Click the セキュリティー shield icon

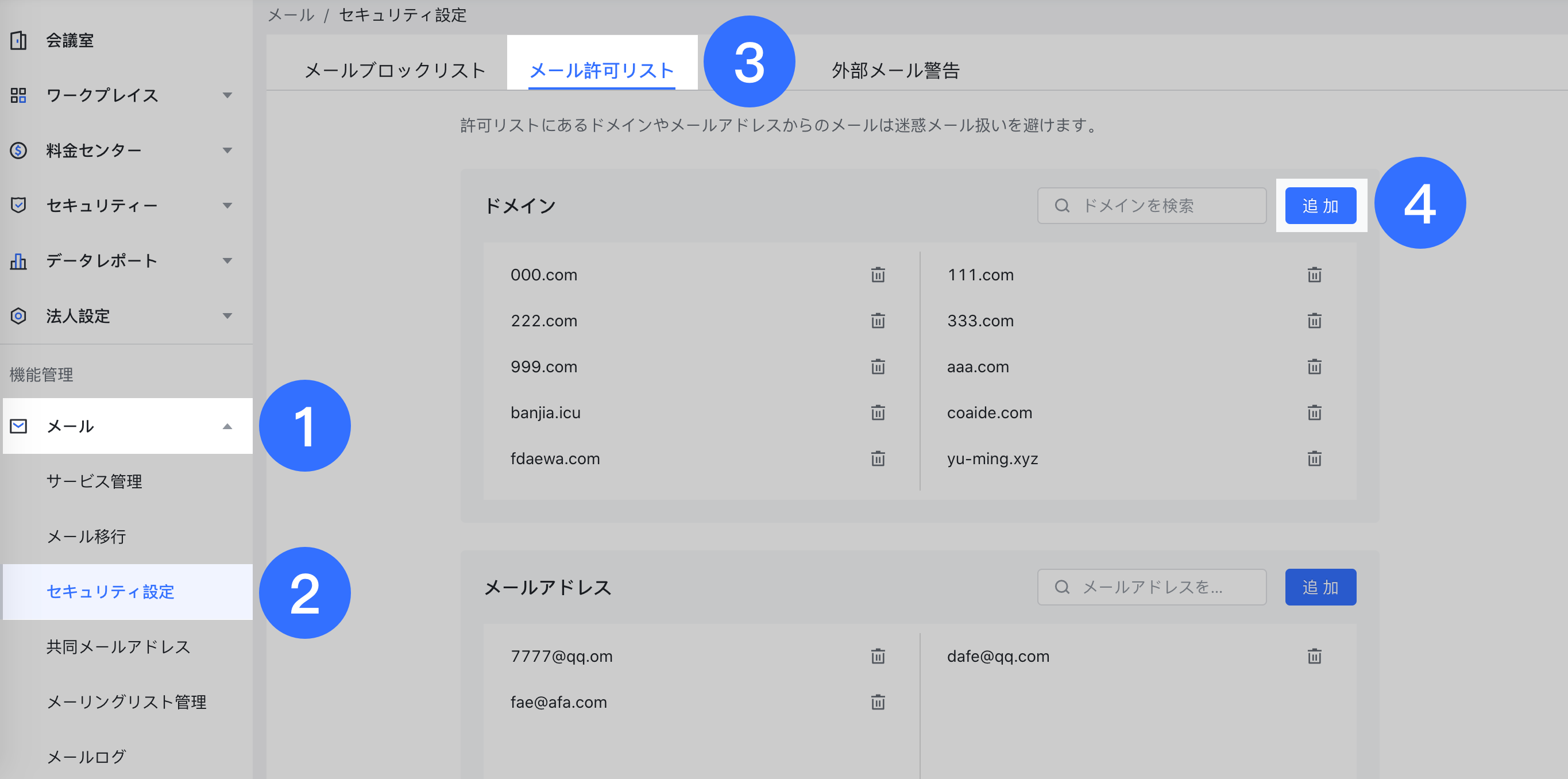click(18, 205)
